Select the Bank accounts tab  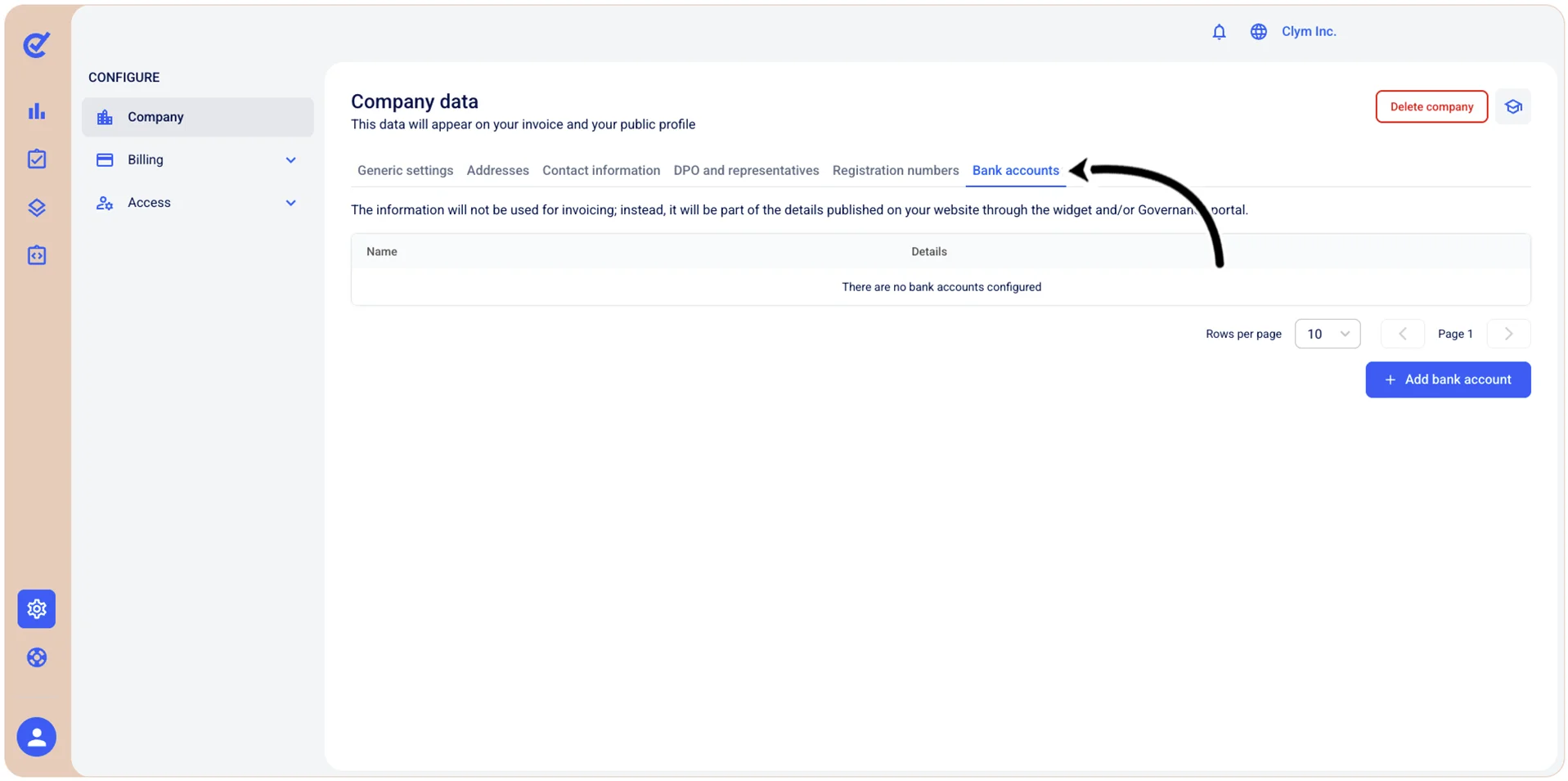(1016, 170)
